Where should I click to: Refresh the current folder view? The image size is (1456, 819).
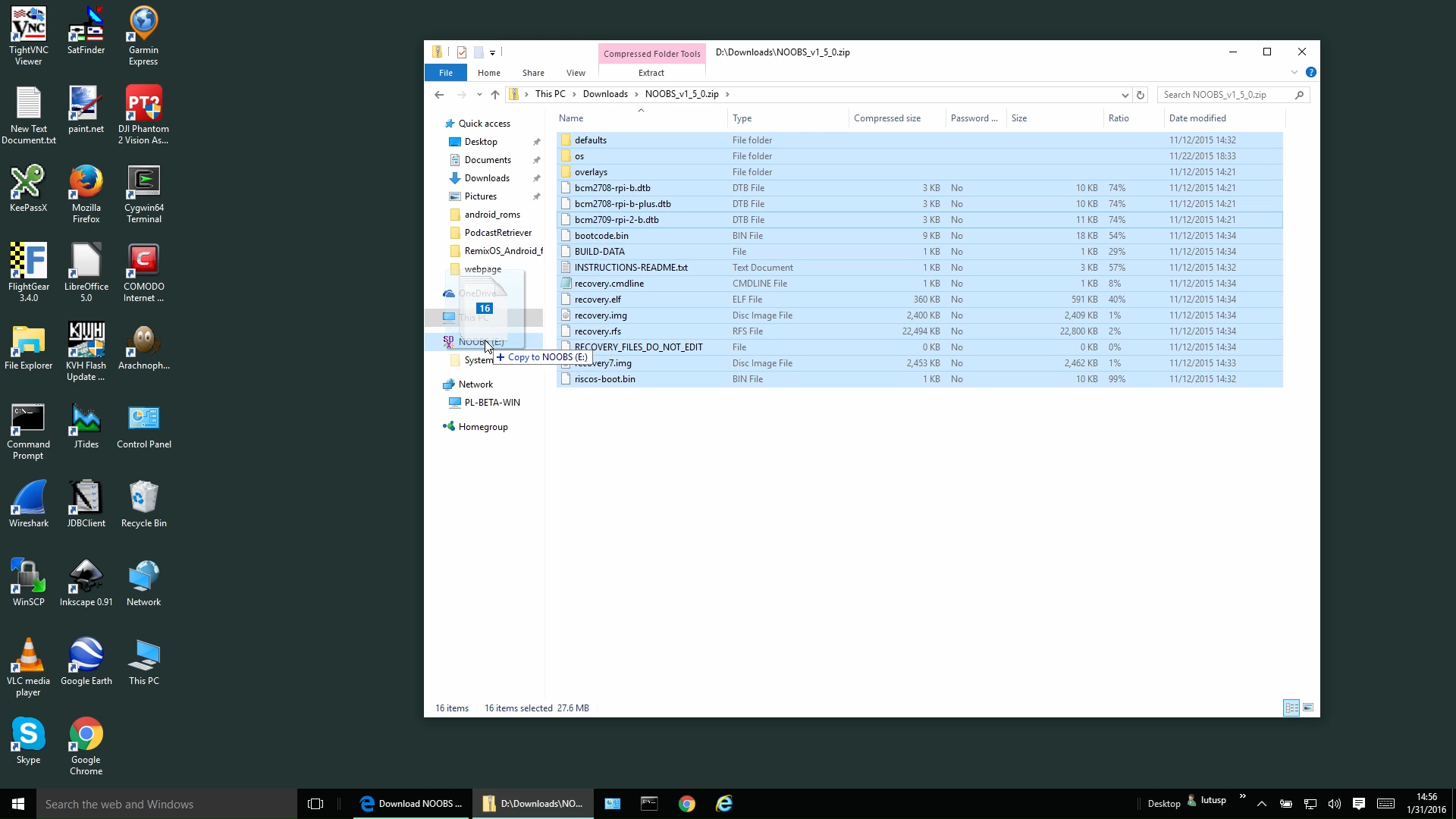[x=1140, y=95]
